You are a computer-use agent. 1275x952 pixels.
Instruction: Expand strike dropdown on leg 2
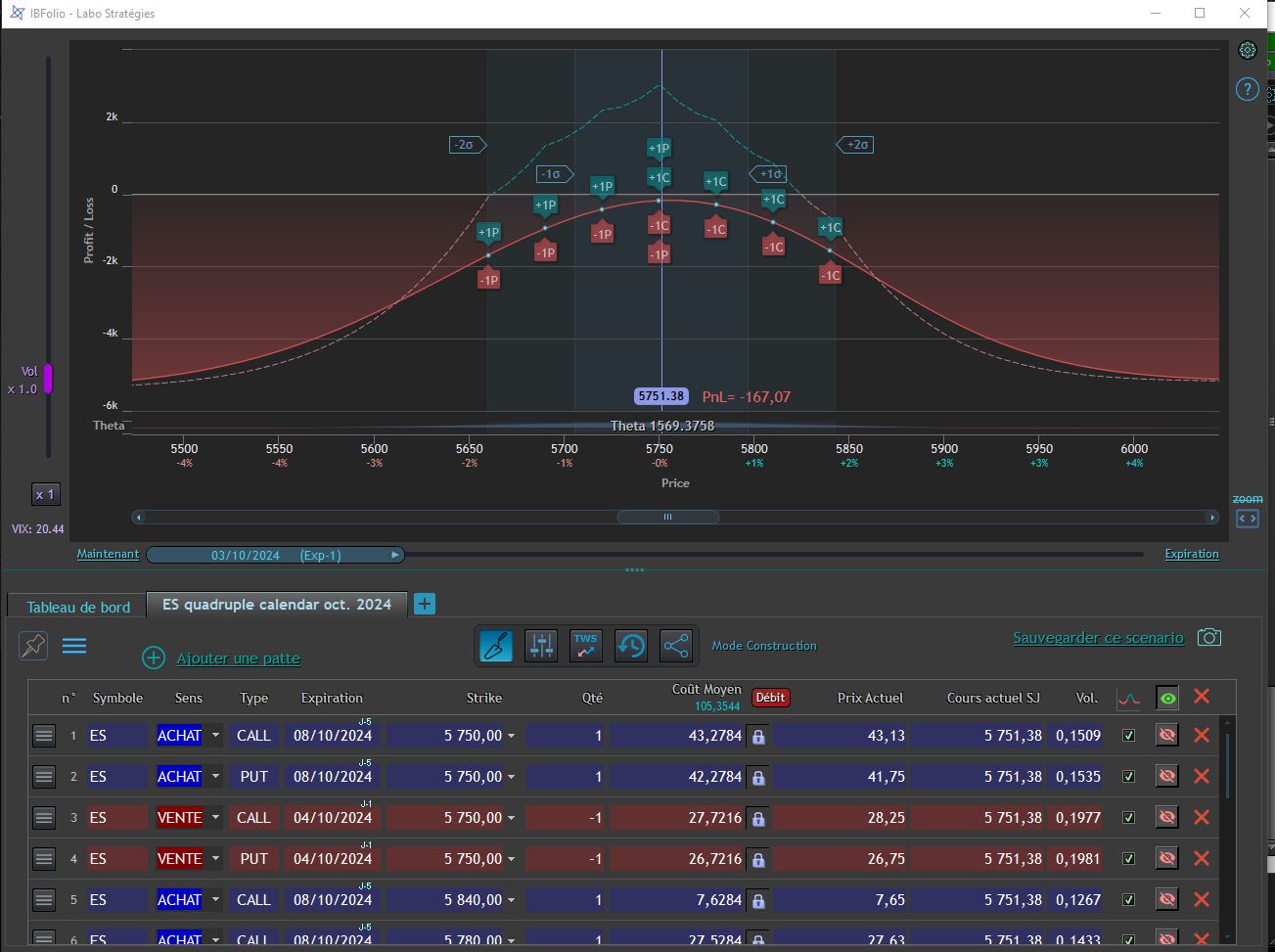(511, 777)
